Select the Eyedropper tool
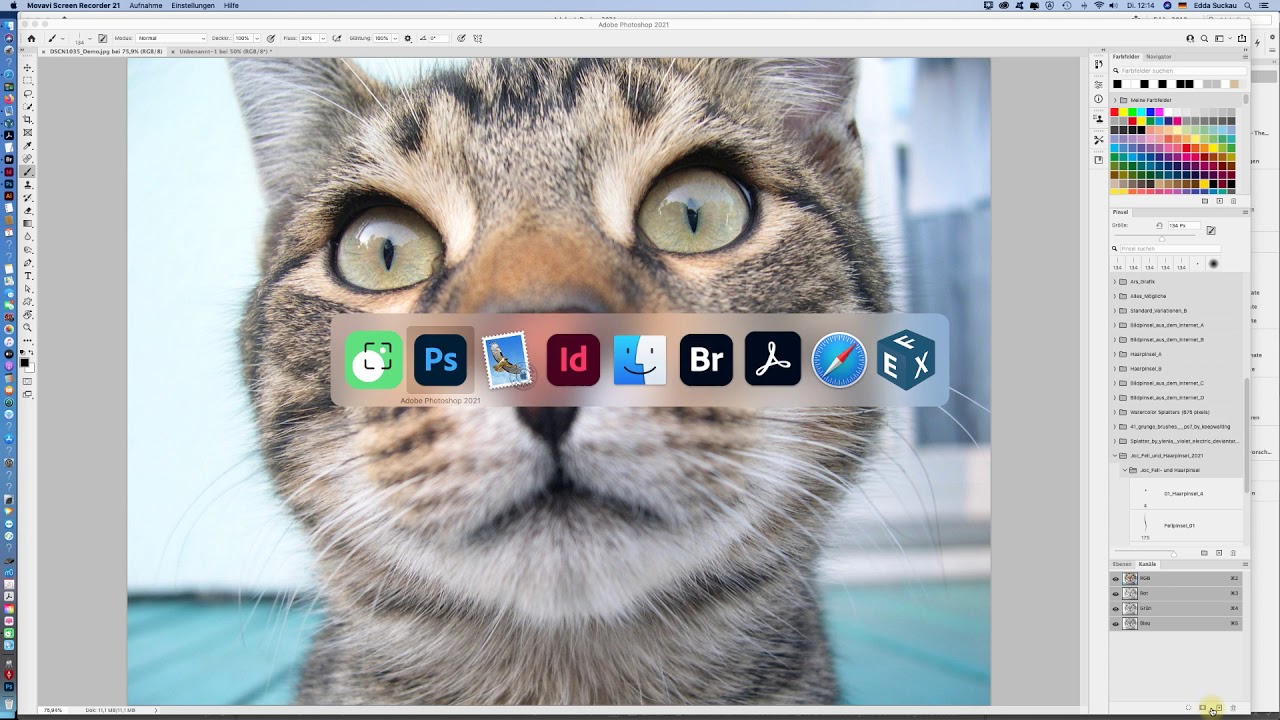Viewport: 1280px width, 720px height. (x=28, y=145)
